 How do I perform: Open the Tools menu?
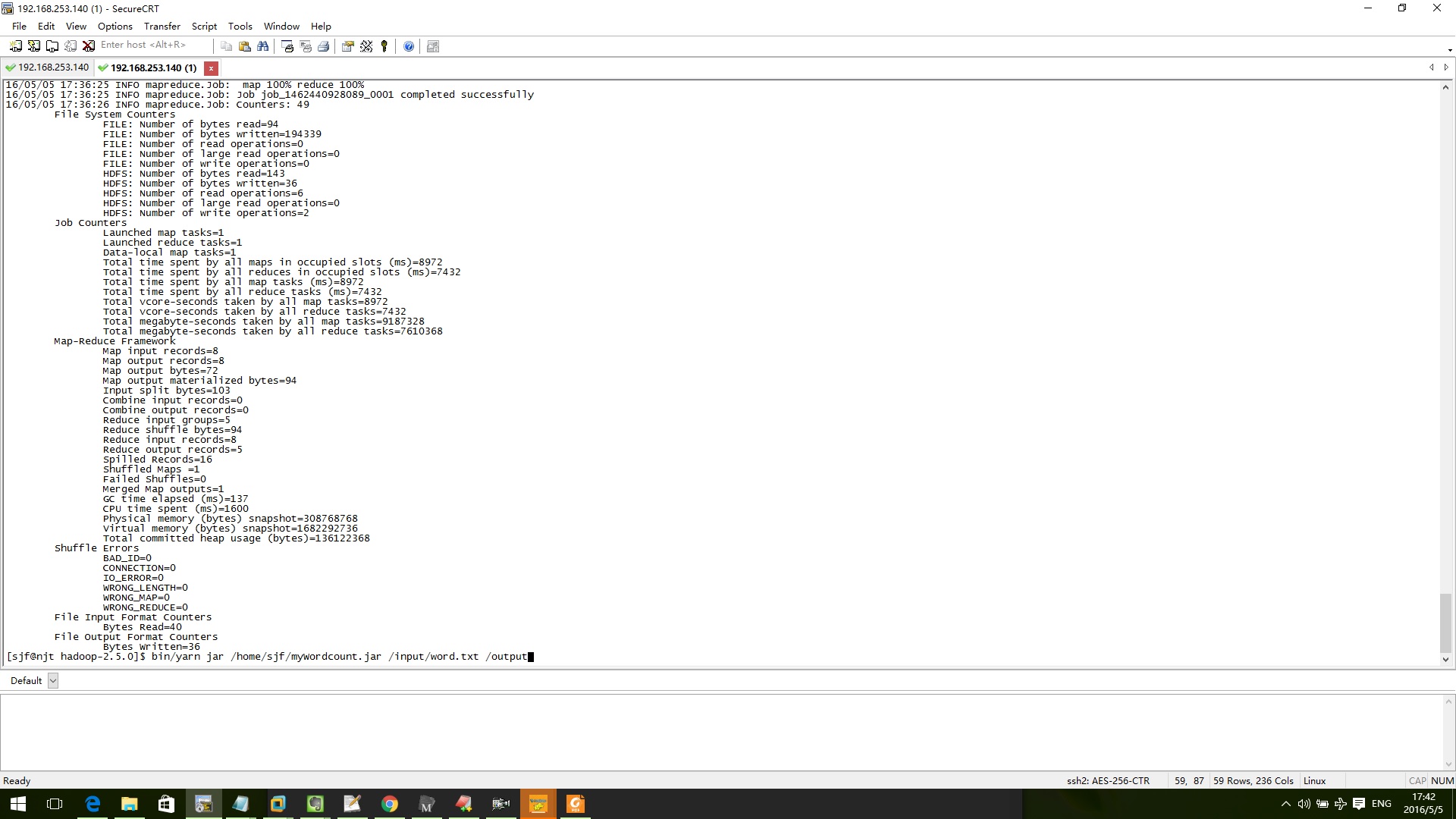point(240,26)
